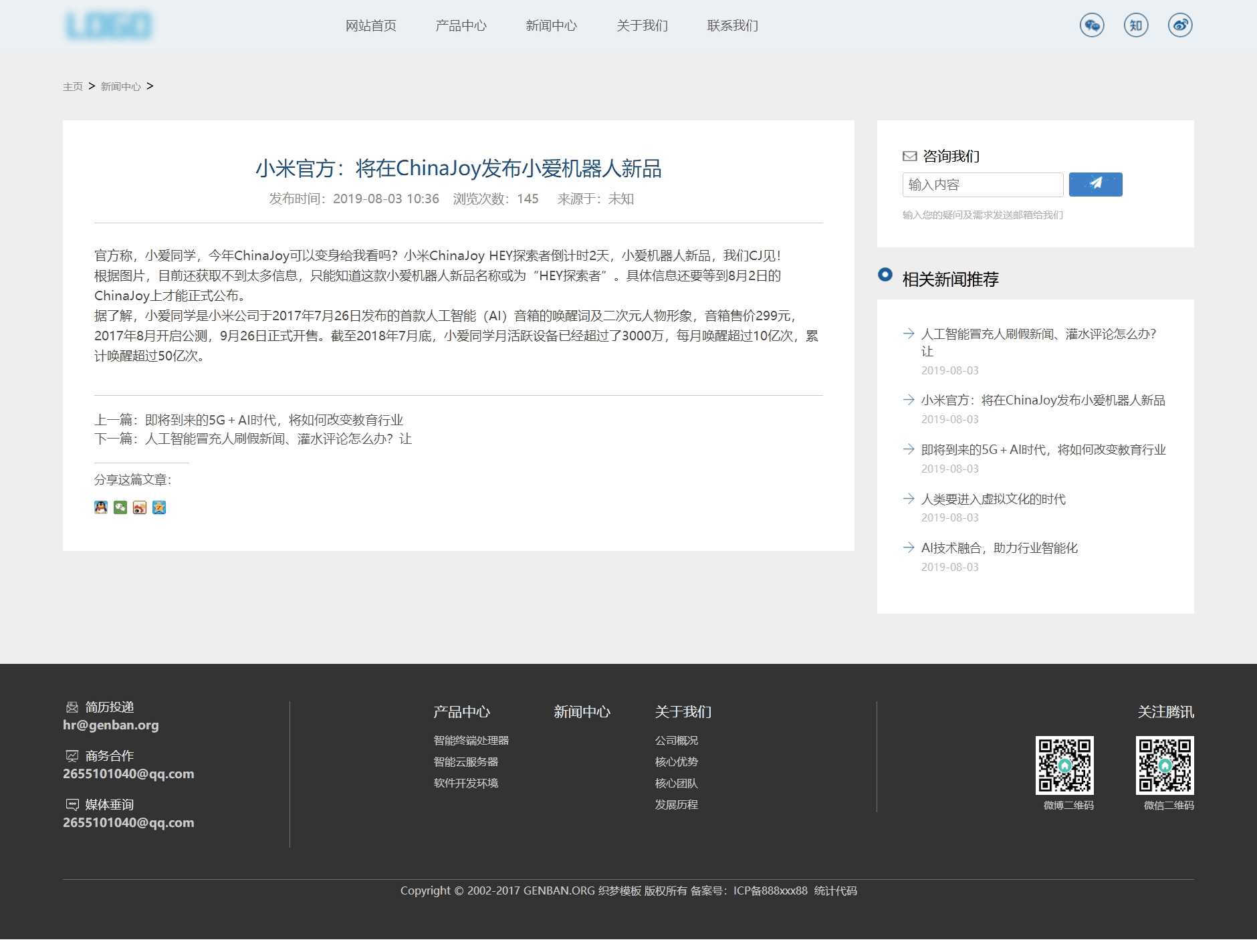Open the footer 产品中心 heading
Screen dimensions: 1257x952
tap(461, 712)
